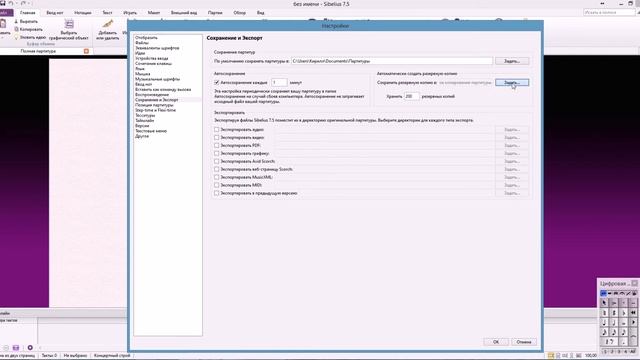Open the Внешний вид ribbon tab

pyautogui.click(x=184, y=13)
